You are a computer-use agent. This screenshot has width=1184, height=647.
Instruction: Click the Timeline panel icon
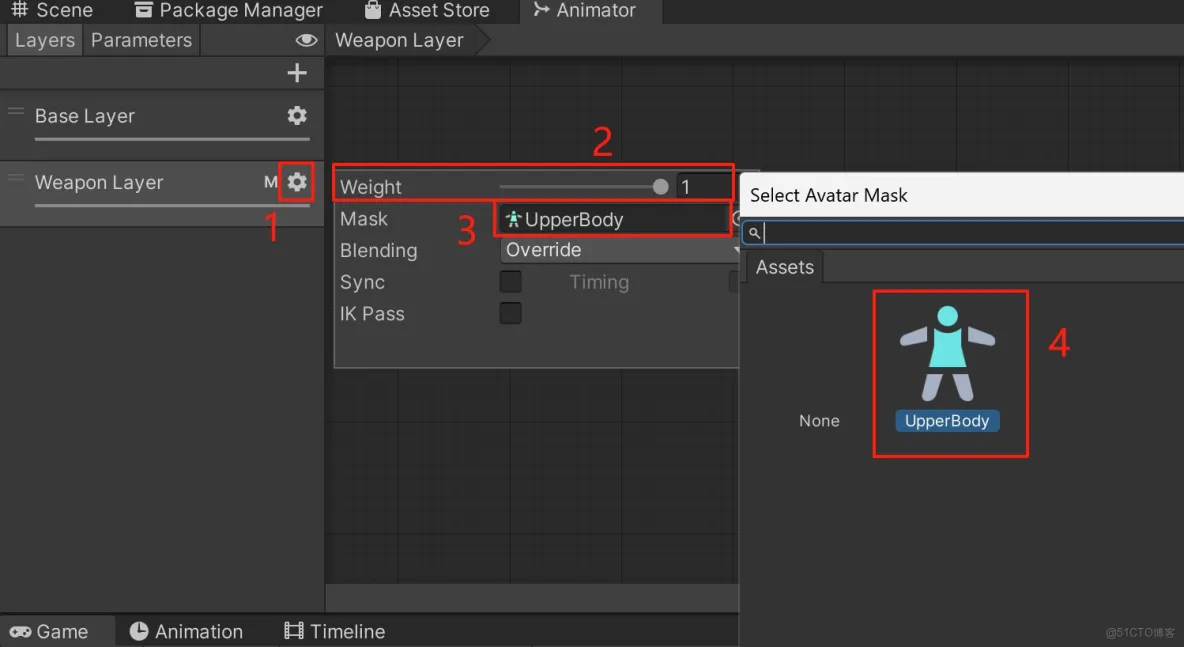(292, 631)
